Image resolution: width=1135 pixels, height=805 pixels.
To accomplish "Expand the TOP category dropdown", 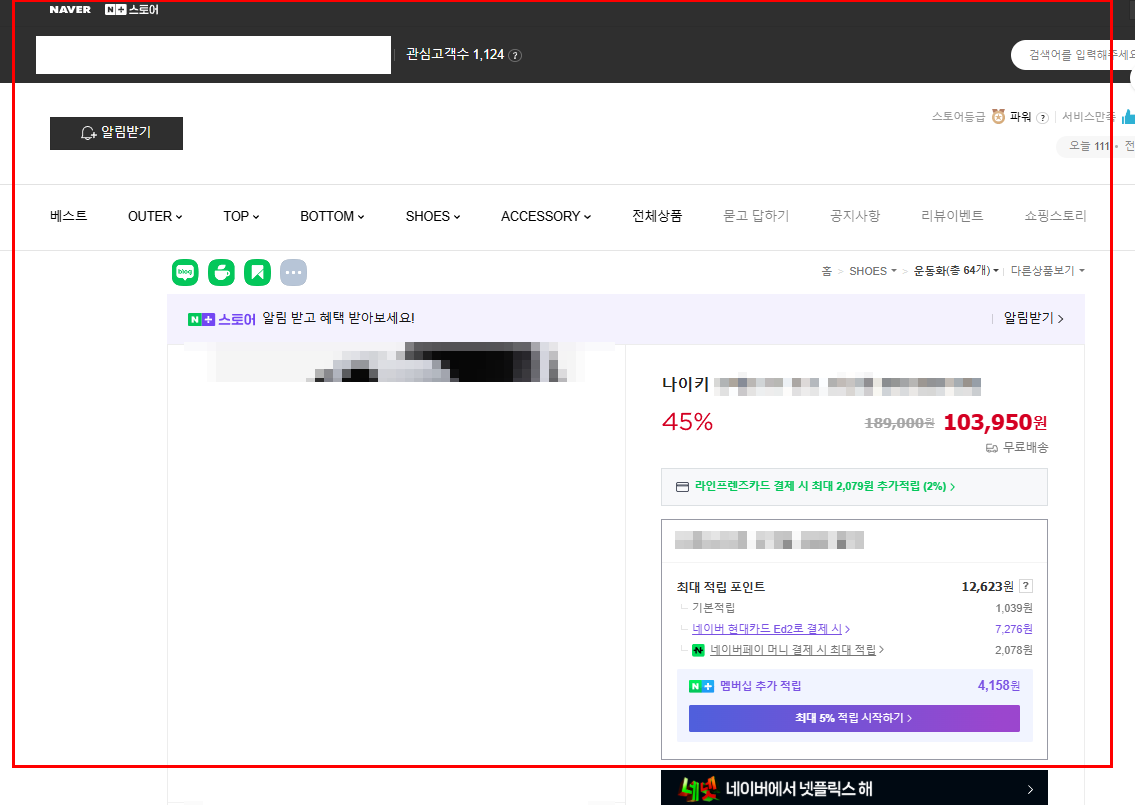I will [x=241, y=216].
